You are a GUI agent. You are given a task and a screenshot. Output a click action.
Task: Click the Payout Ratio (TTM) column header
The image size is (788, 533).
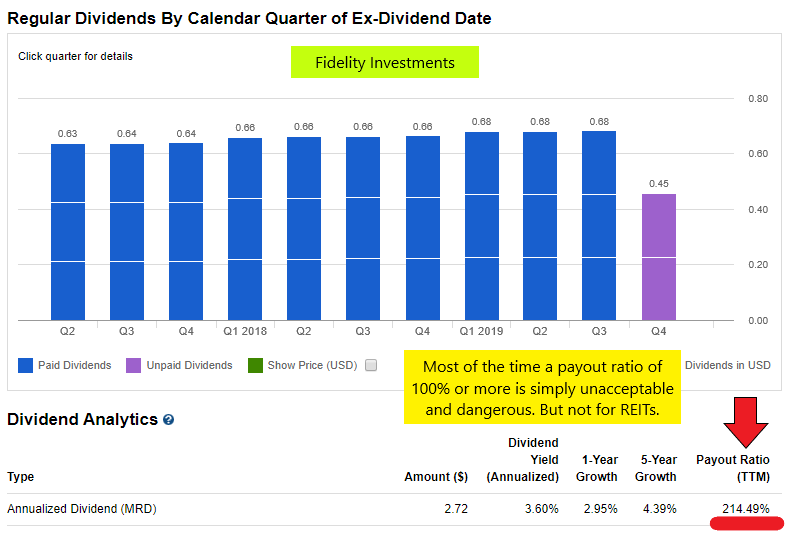pyautogui.click(x=732, y=468)
